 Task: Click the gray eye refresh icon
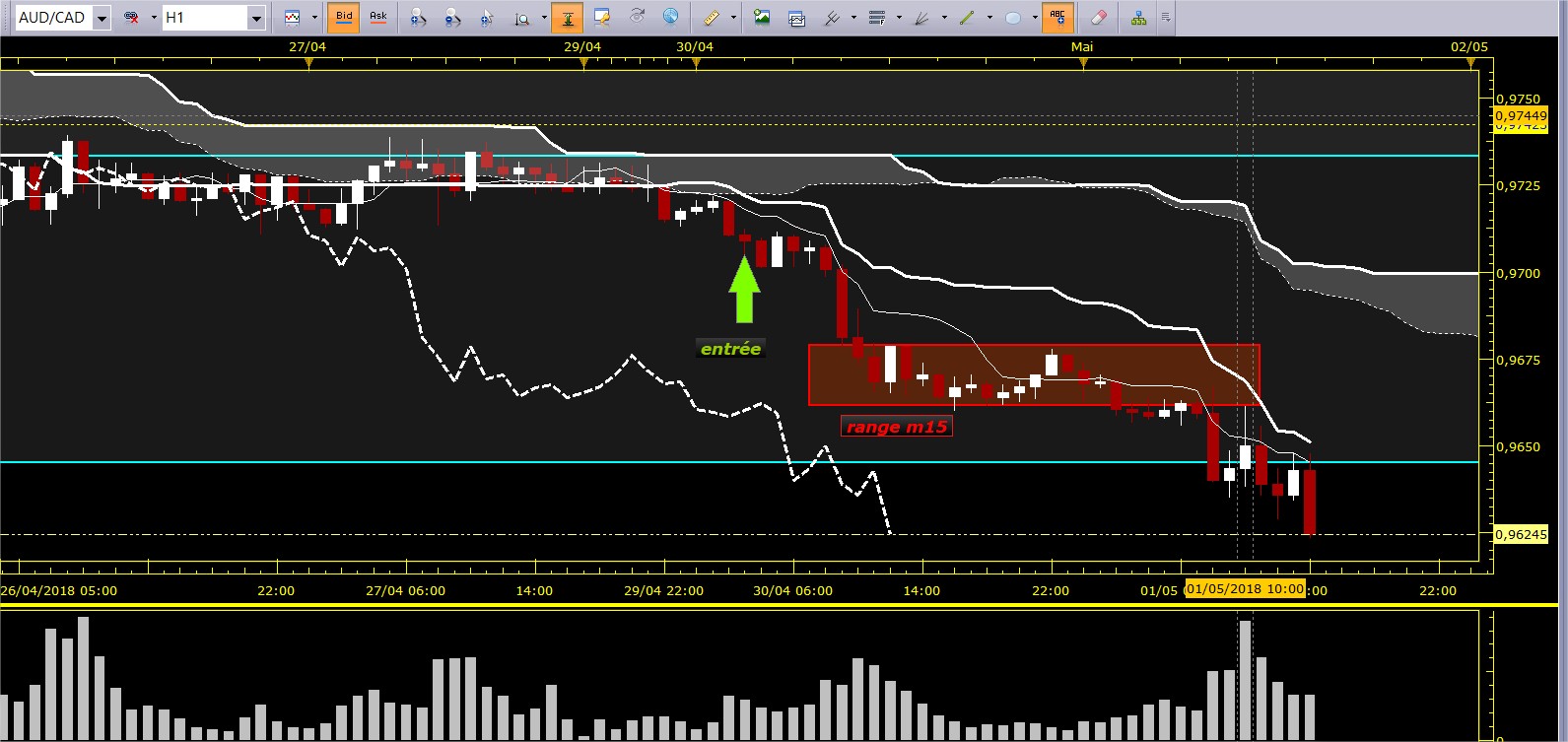pyautogui.click(x=637, y=18)
